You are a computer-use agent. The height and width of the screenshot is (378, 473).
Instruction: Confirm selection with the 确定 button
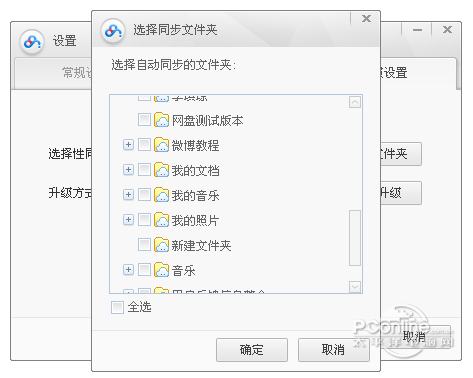(252, 350)
